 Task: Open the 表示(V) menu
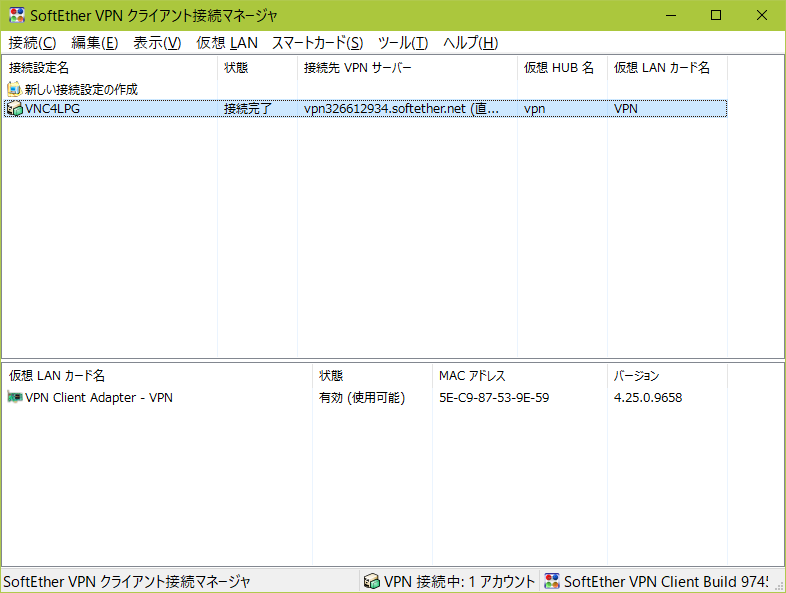point(157,43)
